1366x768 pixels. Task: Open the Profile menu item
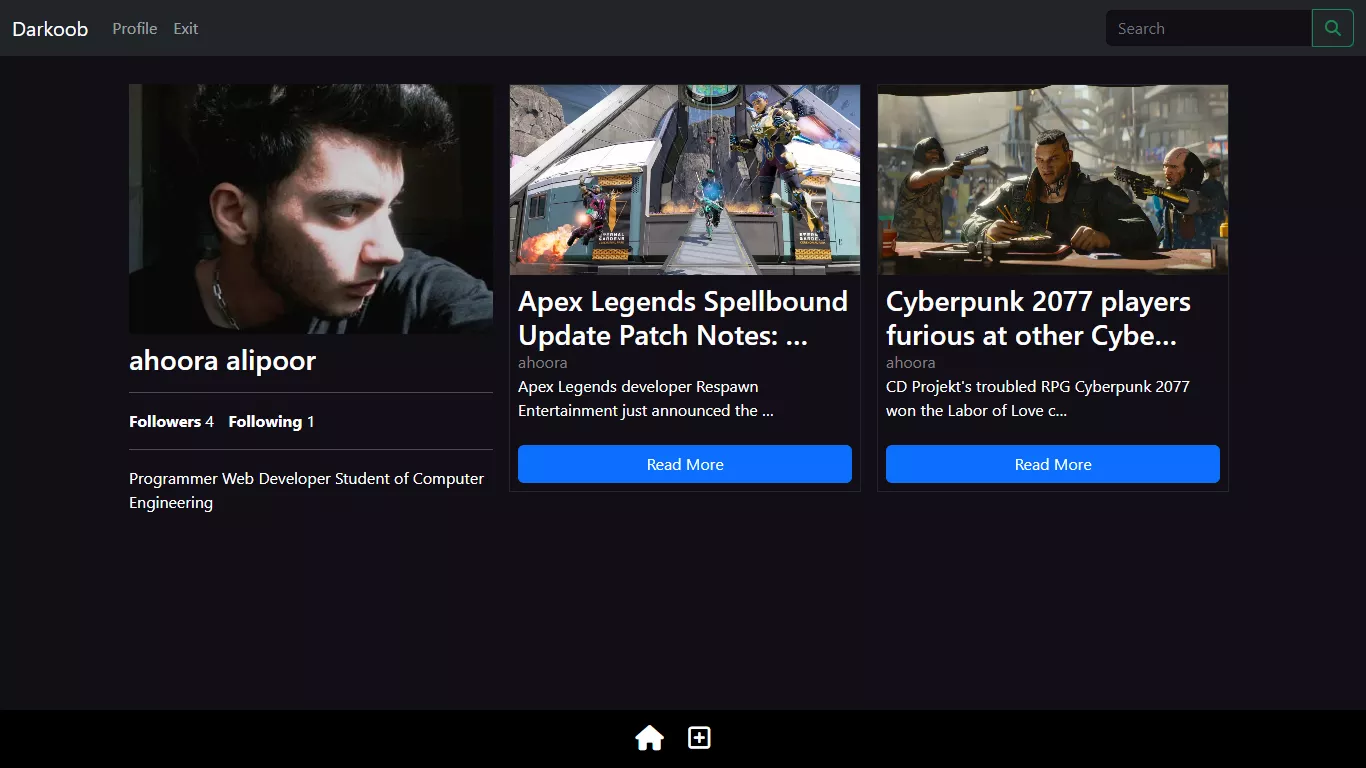[134, 28]
